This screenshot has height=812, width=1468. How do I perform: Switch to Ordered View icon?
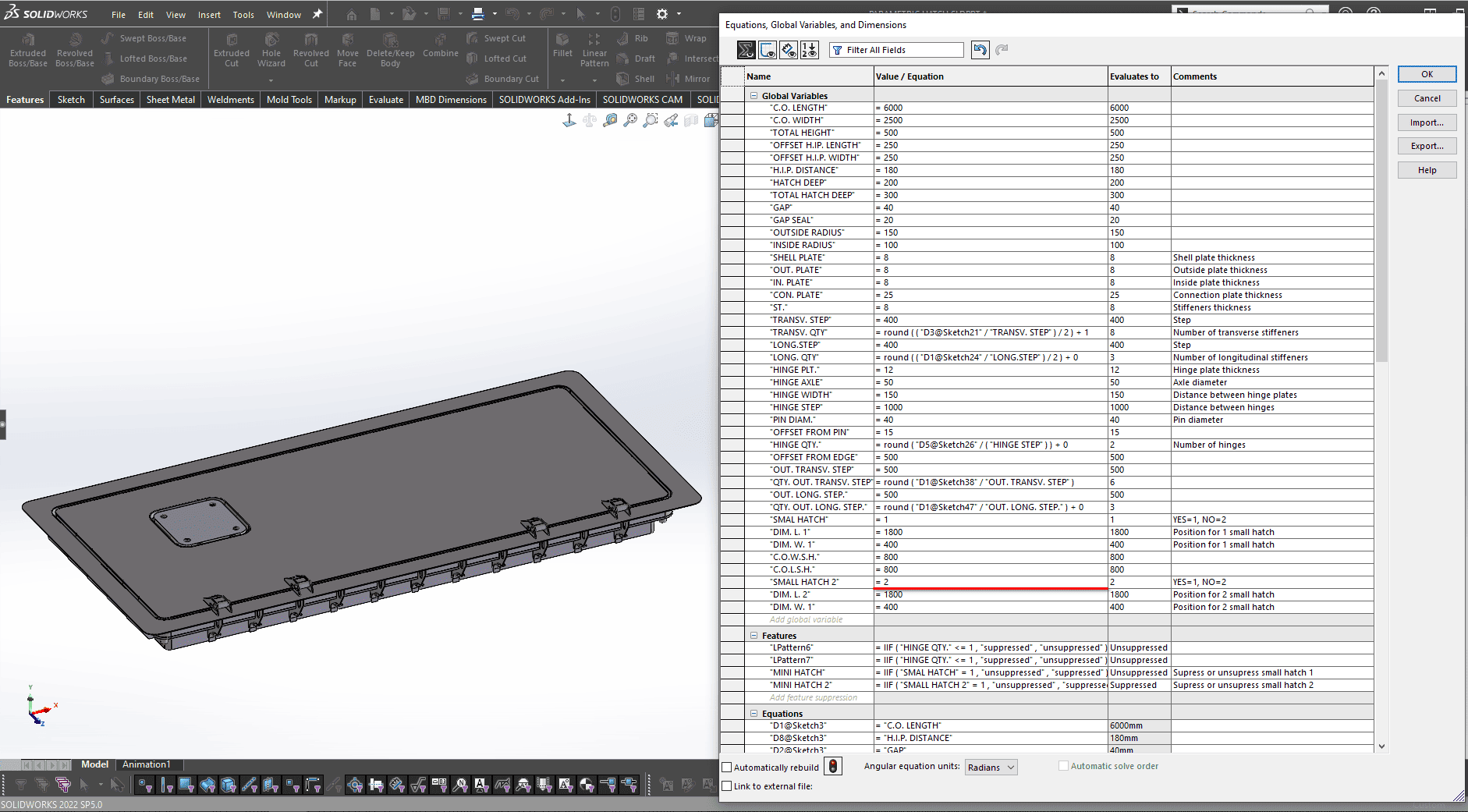pos(810,50)
